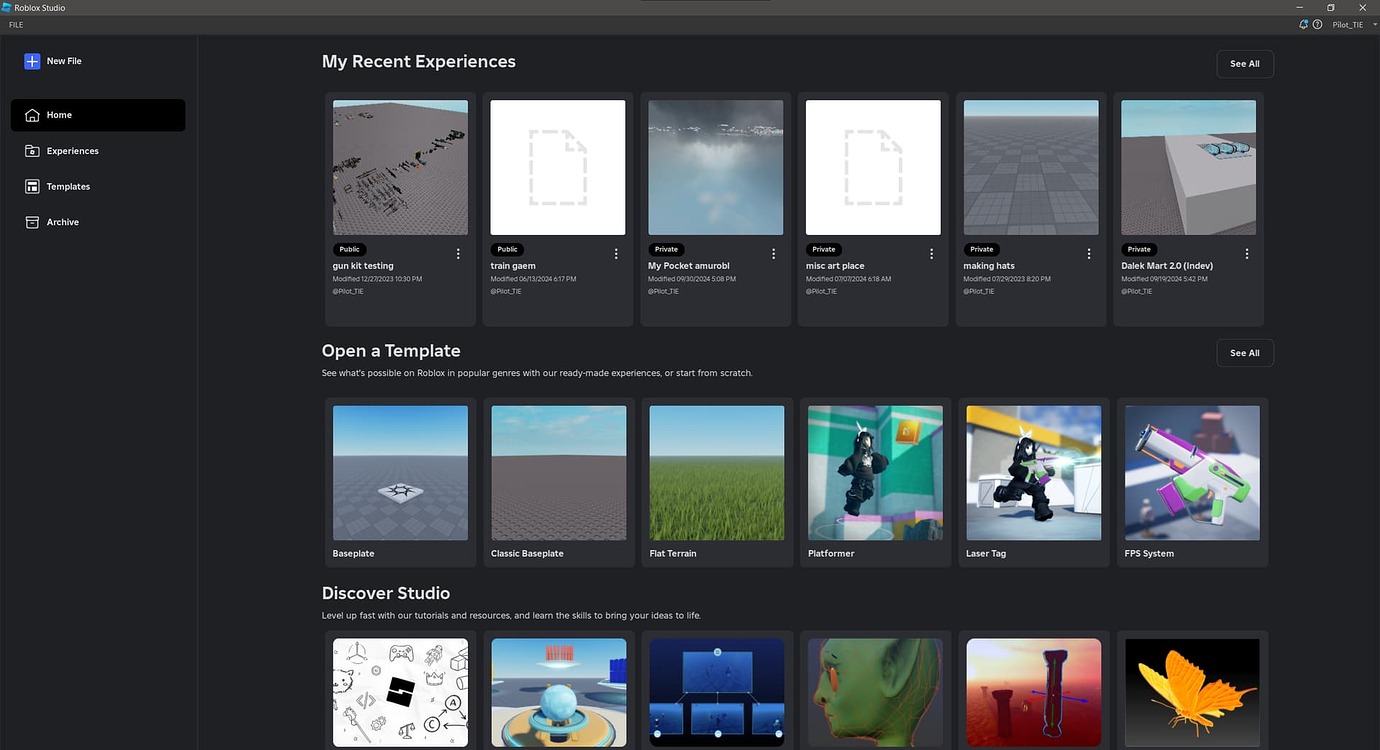Click the Templates sidebar icon
The width and height of the screenshot is (1380, 750).
pos(30,186)
